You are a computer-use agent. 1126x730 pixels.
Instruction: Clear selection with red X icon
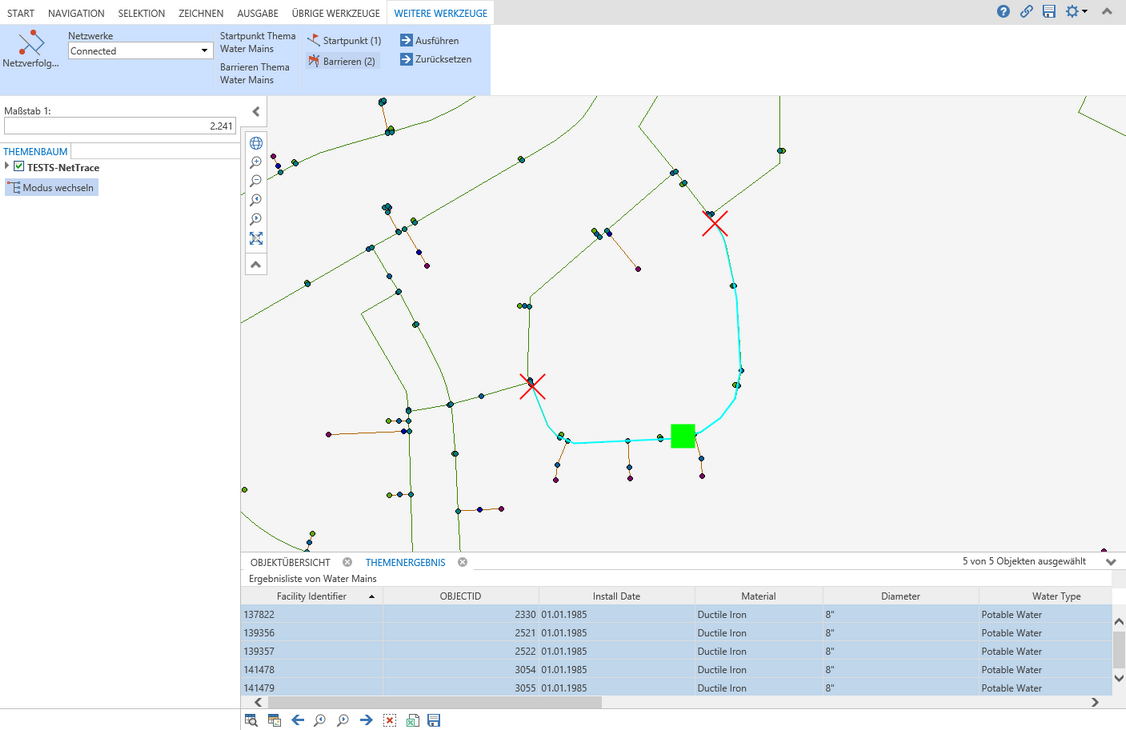pyautogui.click(x=390, y=720)
